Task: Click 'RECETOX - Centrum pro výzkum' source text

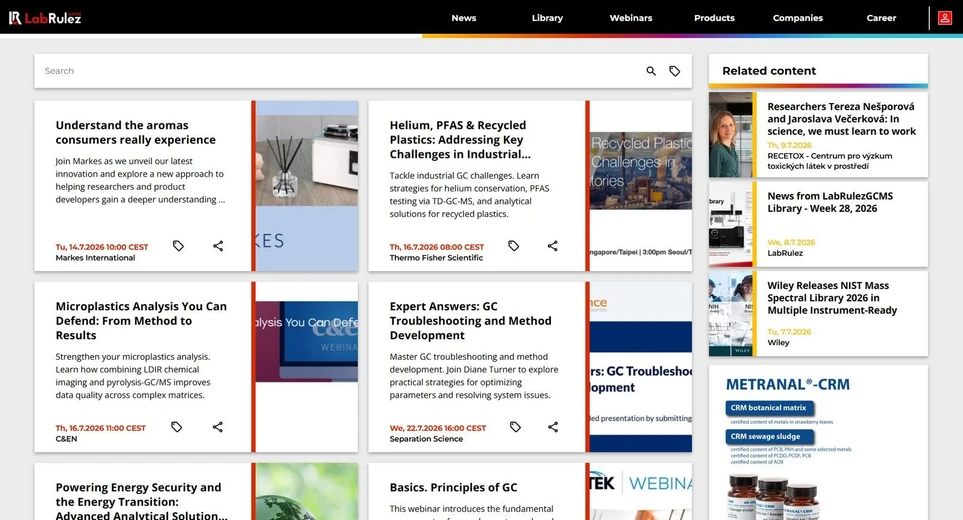Action: click(830, 161)
